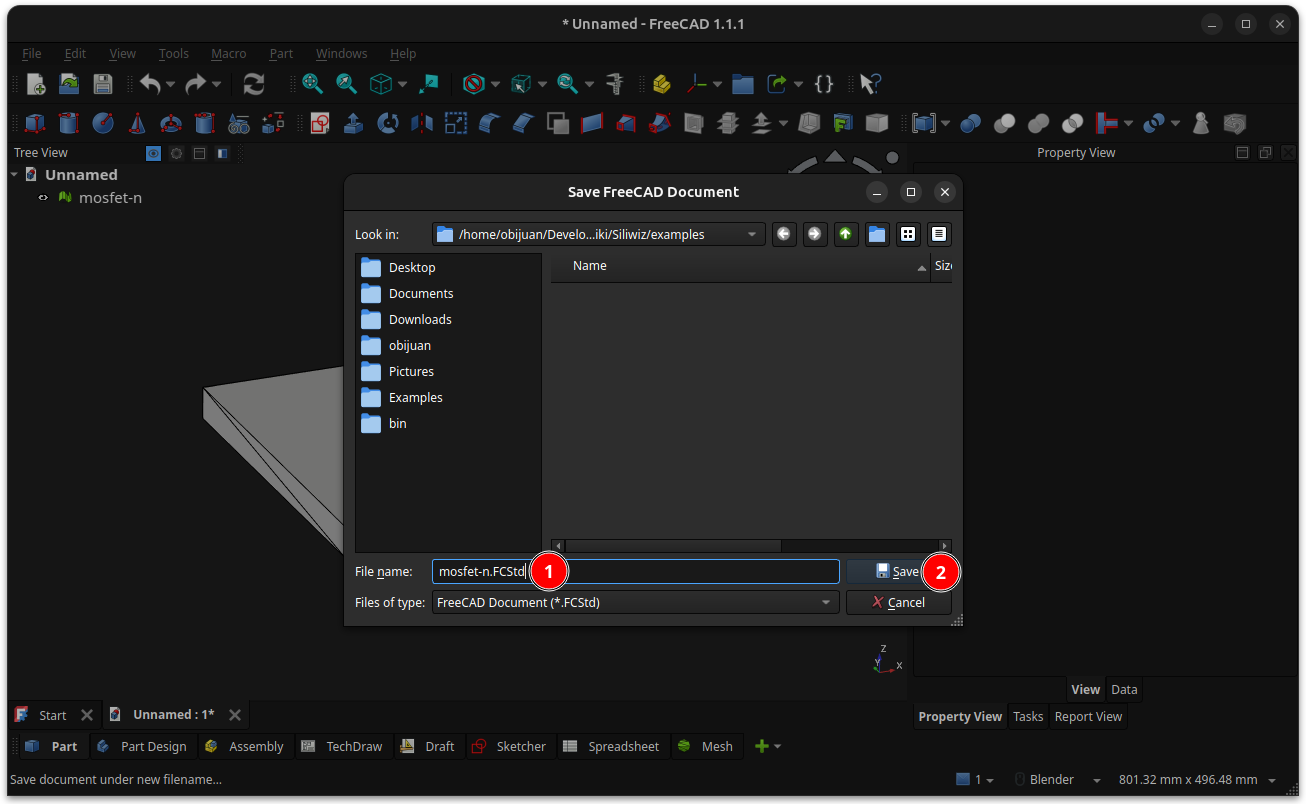This screenshot has height=804, width=1306.
Task: Open the Blender navigation style dropdown
Action: (x=1058, y=780)
